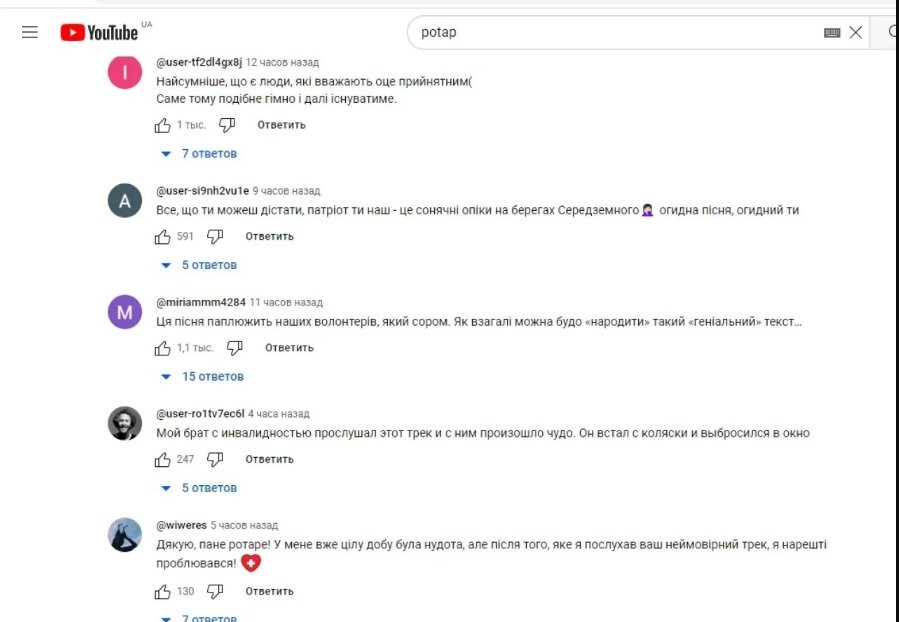Like the comment by @miriammm4284
The width and height of the screenshot is (899, 622).
pyautogui.click(x=163, y=348)
